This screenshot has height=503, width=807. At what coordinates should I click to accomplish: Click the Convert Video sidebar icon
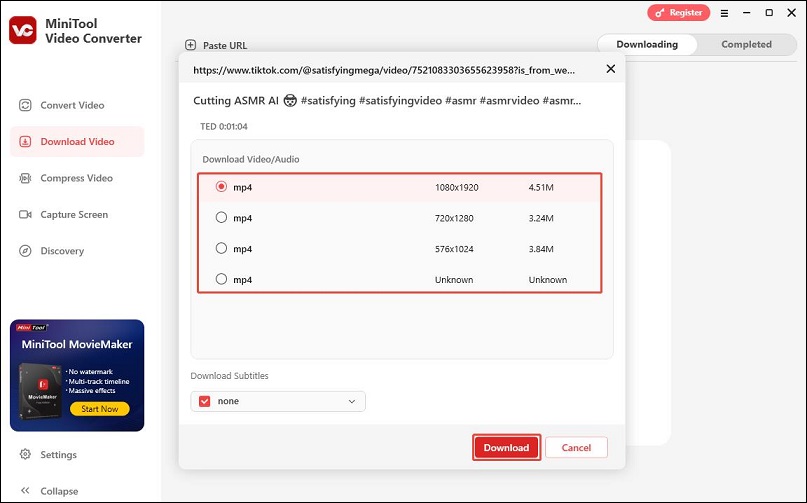tap(25, 106)
